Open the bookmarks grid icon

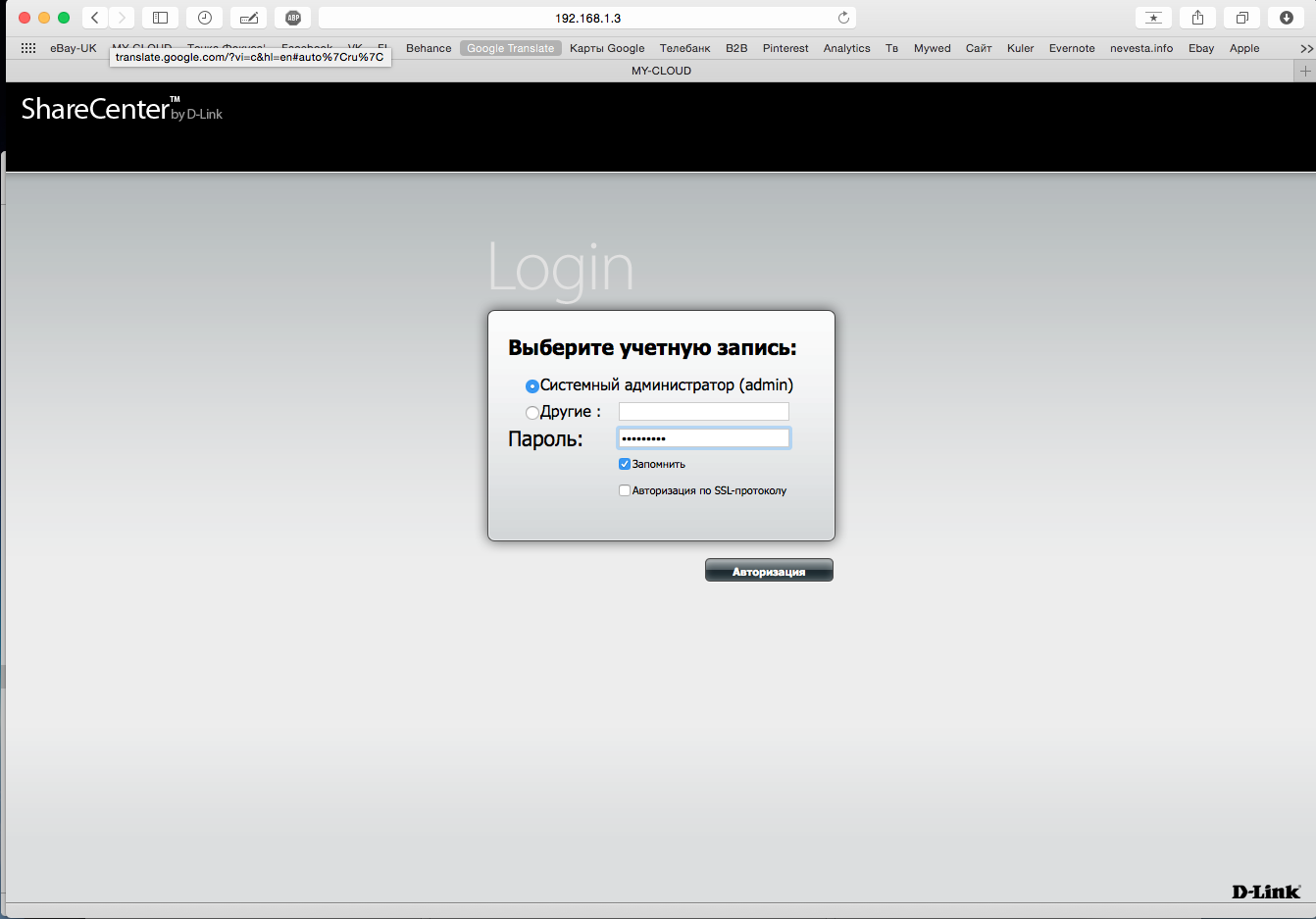[28, 48]
